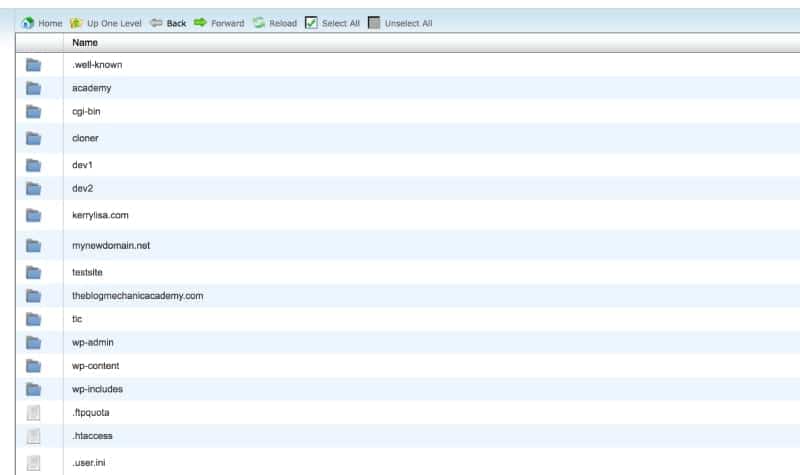Click the green Forward arrow
Screen dimensions: 800x475
[200, 23]
